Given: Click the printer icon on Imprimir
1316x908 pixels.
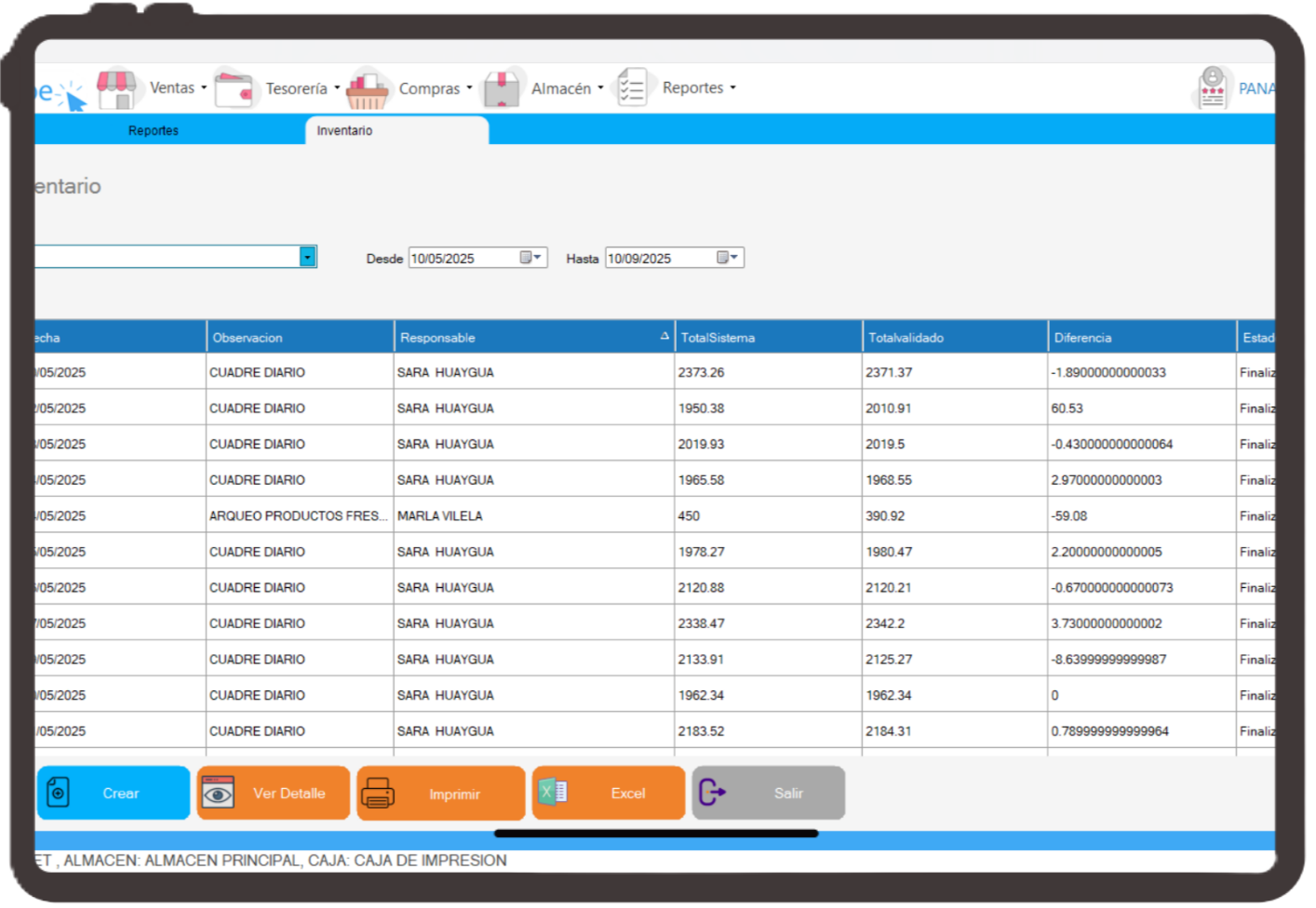Looking at the screenshot, I should pos(378,794).
